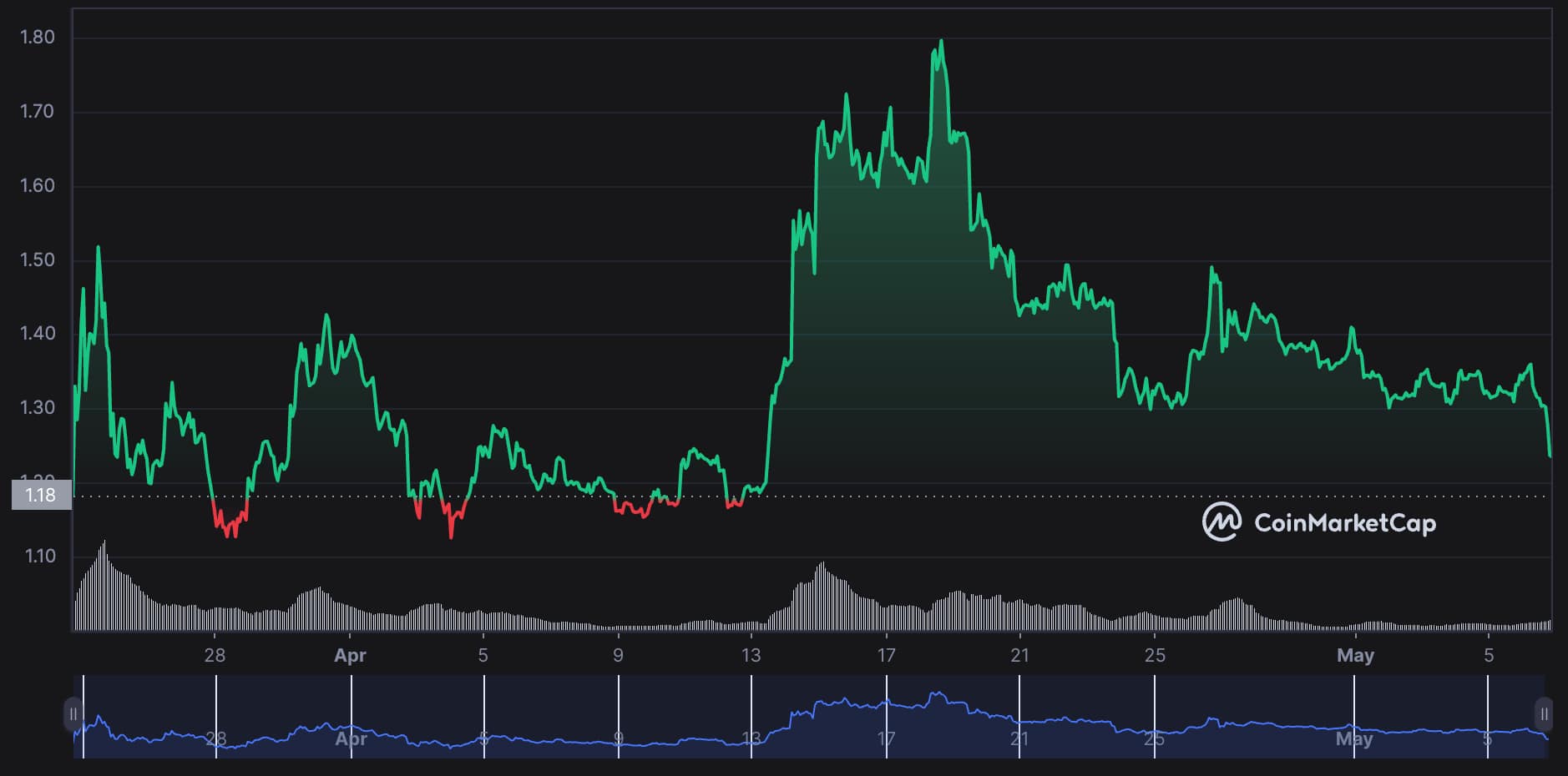Click the tallest volume bar under April 15
The image size is (1568, 776).
822,592
